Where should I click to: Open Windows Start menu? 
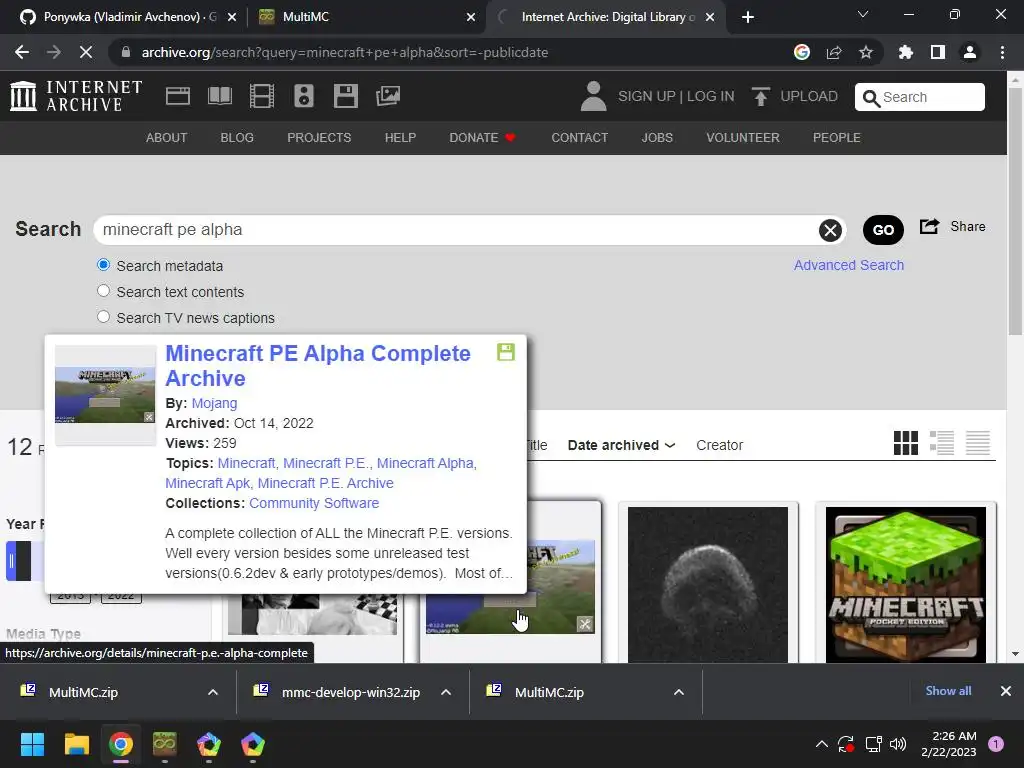(x=32, y=744)
